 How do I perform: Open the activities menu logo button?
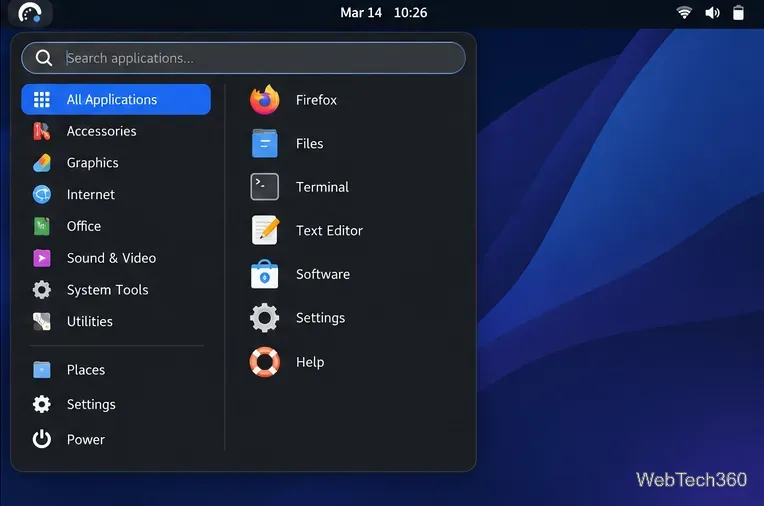(30, 13)
